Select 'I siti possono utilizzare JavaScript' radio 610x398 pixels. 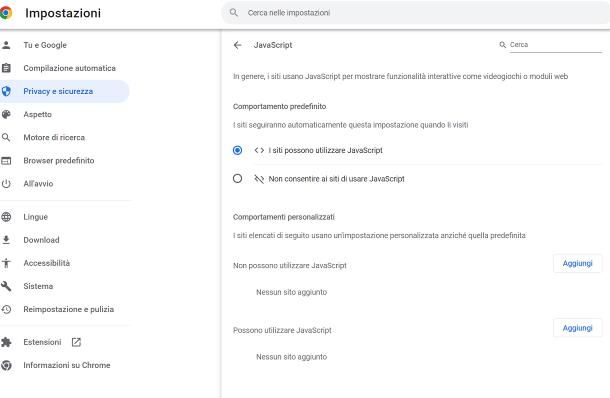pos(237,150)
